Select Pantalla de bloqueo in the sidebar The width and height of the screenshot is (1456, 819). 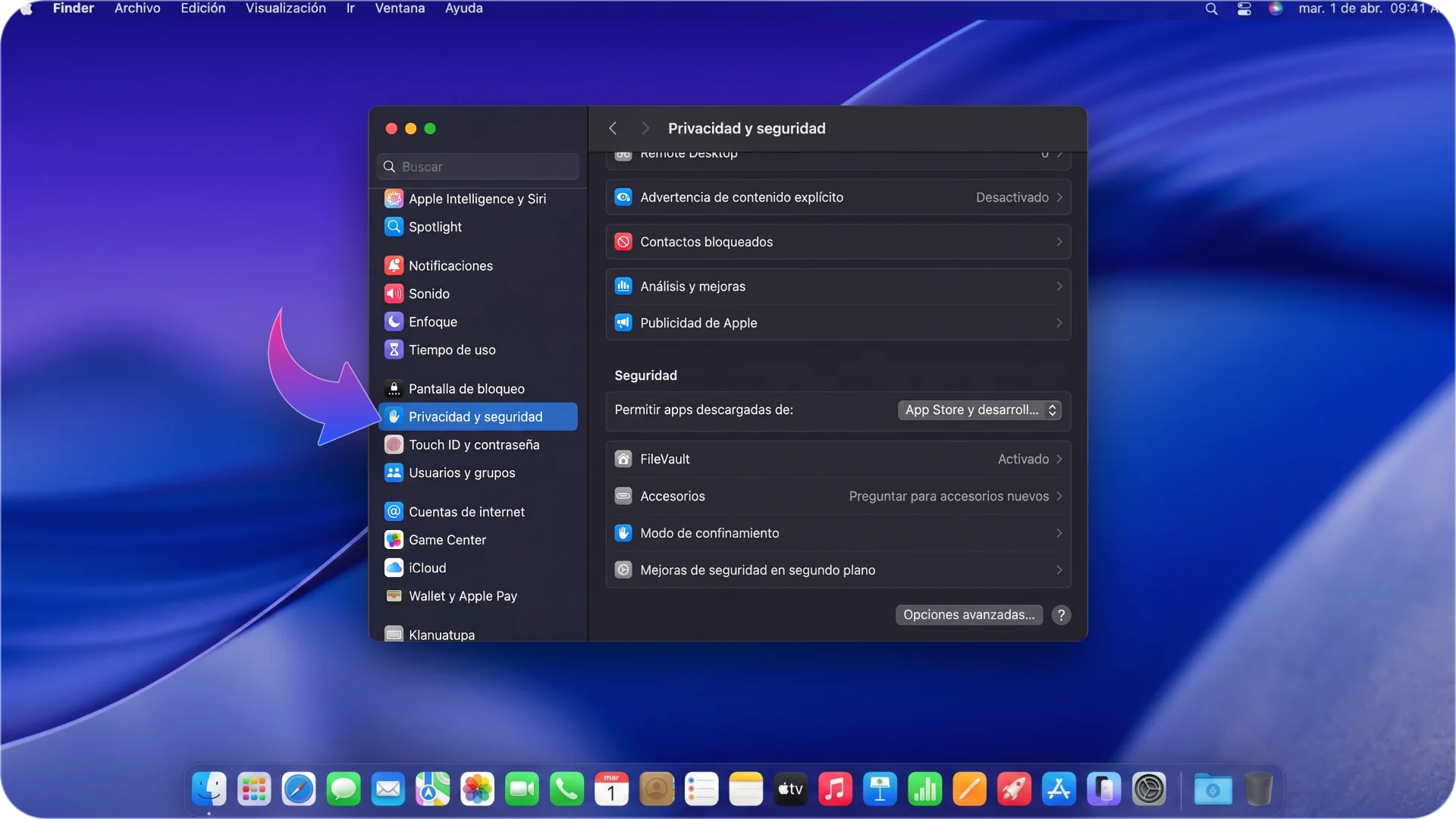[478, 388]
